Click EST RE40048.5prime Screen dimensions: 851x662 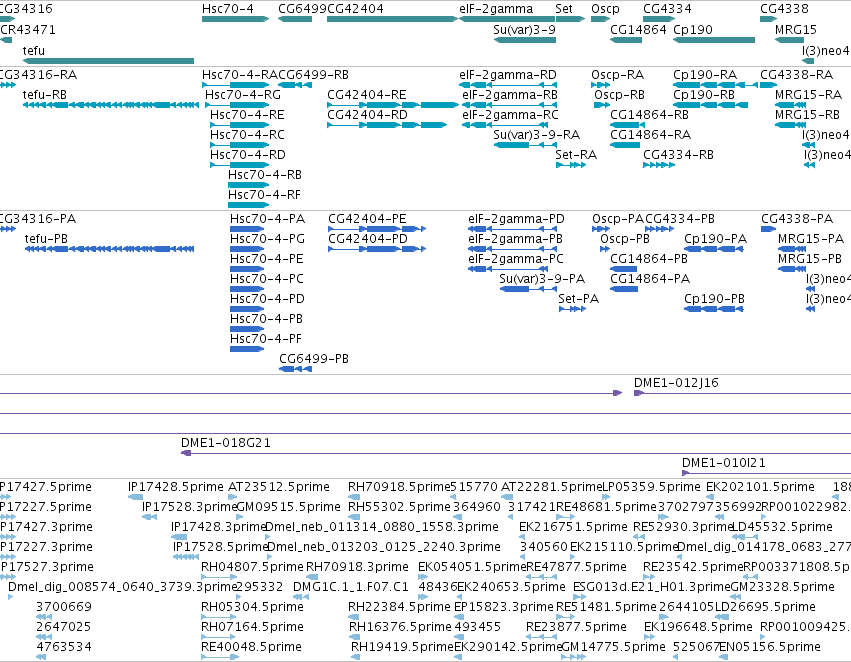(220, 657)
